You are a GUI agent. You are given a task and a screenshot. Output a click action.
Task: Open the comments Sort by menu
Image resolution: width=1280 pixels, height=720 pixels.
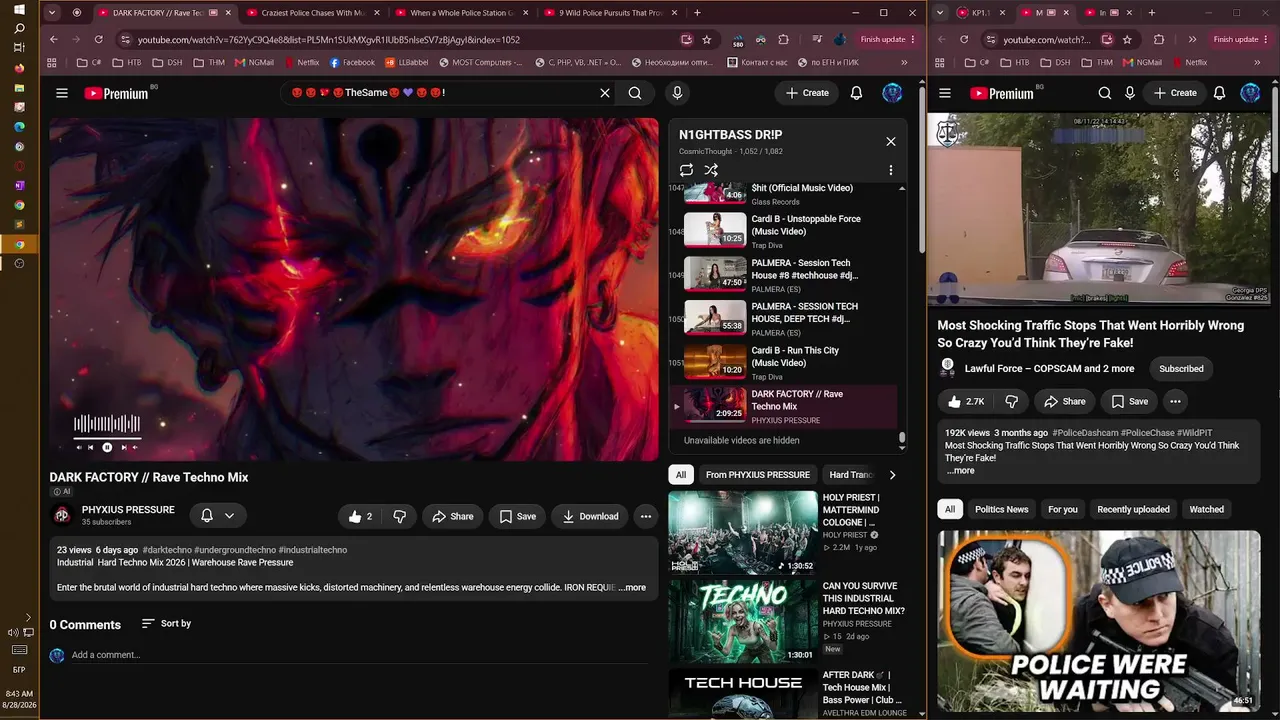pyautogui.click(x=166, y=623)
